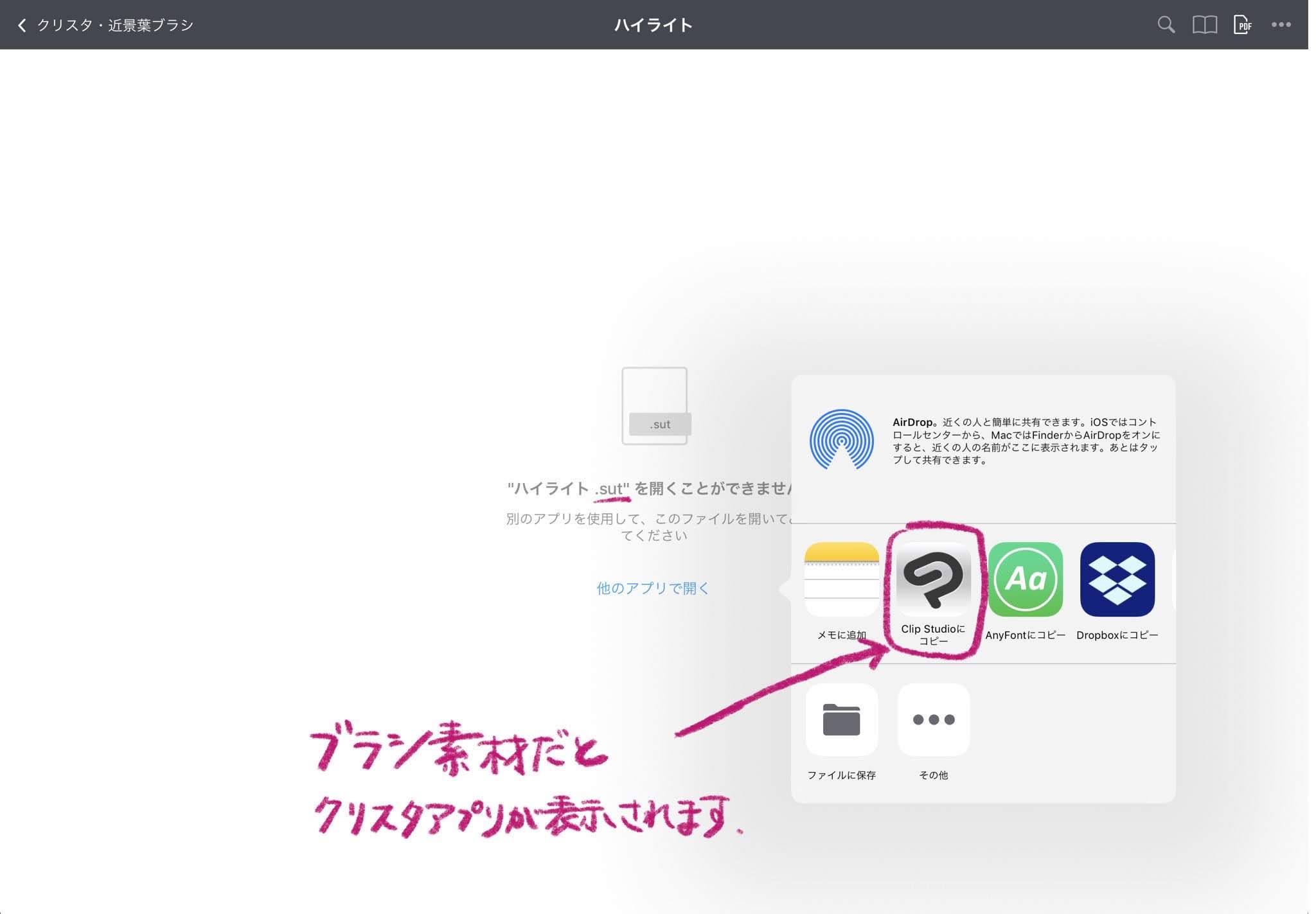Open the three-dot more options menu

[x=1281, y=25]
